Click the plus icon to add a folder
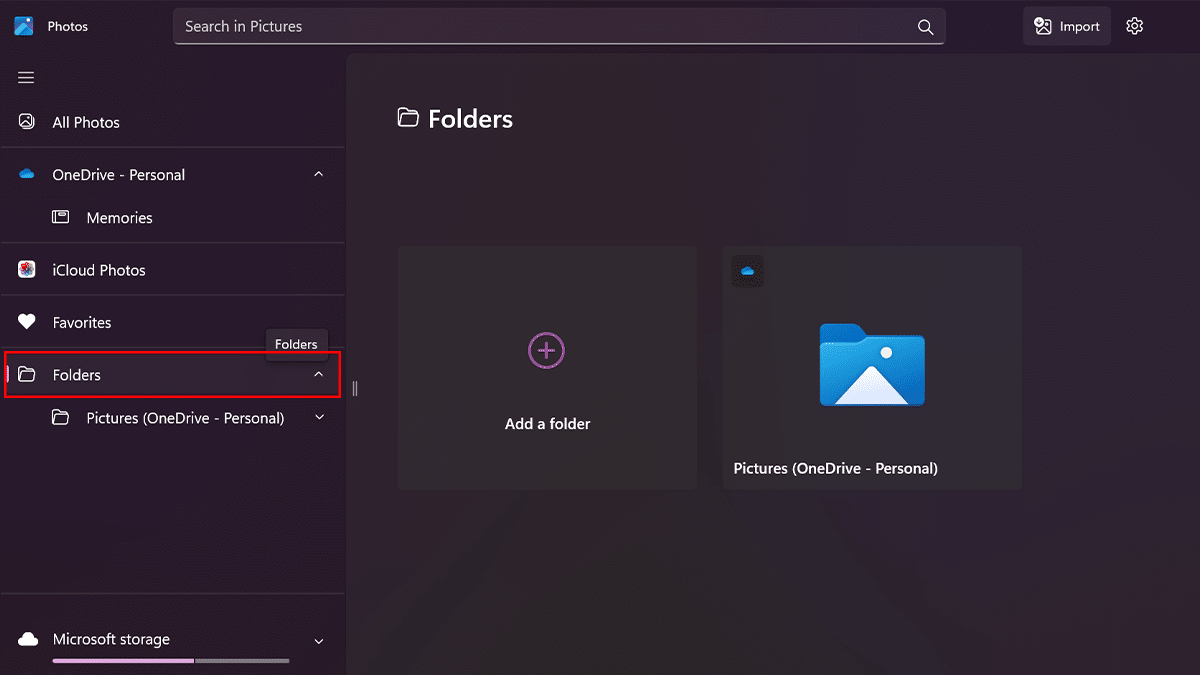The height and width of the screenshot is (675, 1200). pos(547,350)
